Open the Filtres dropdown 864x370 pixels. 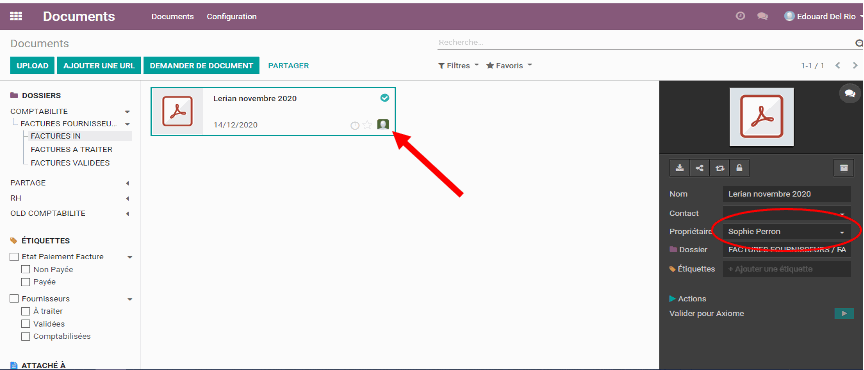tap(458, 66)
